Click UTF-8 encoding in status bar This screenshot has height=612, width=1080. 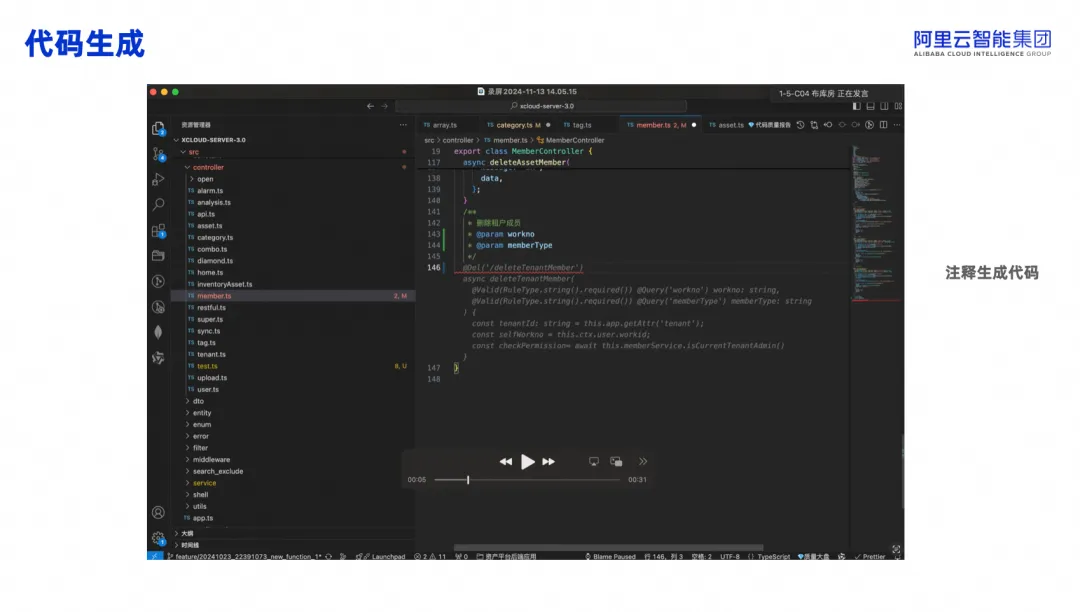click(730, 556)
